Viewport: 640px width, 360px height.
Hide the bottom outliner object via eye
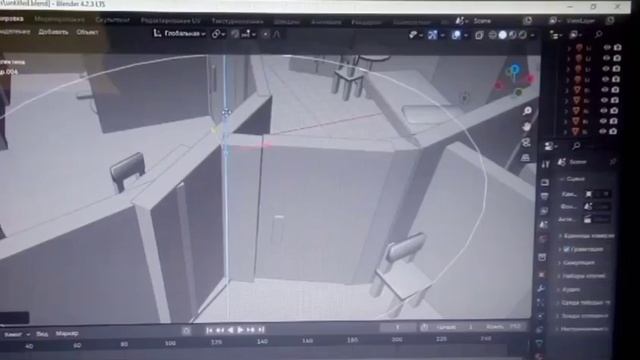(602, 131)
